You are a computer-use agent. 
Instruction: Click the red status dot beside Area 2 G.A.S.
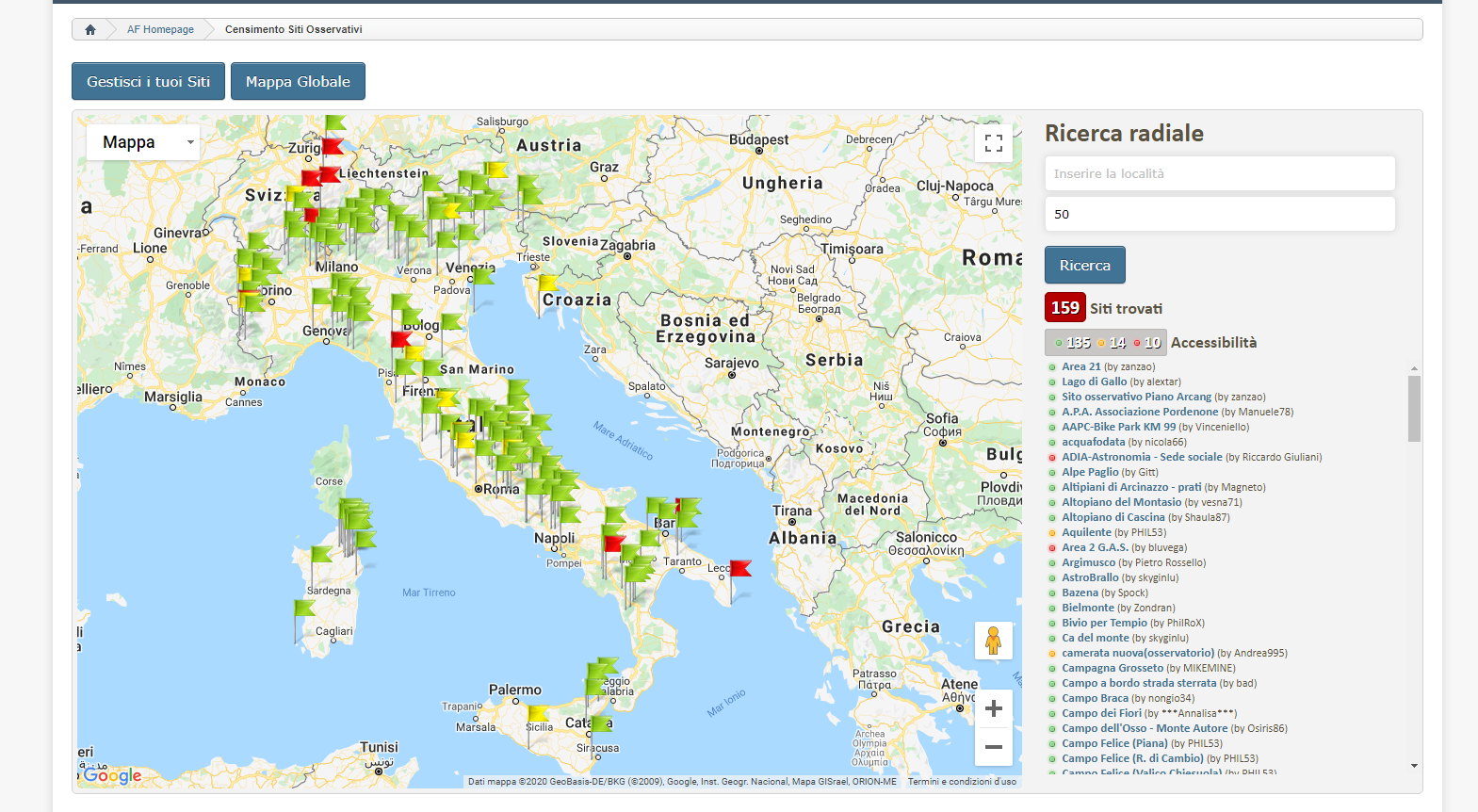[1052, 548]
